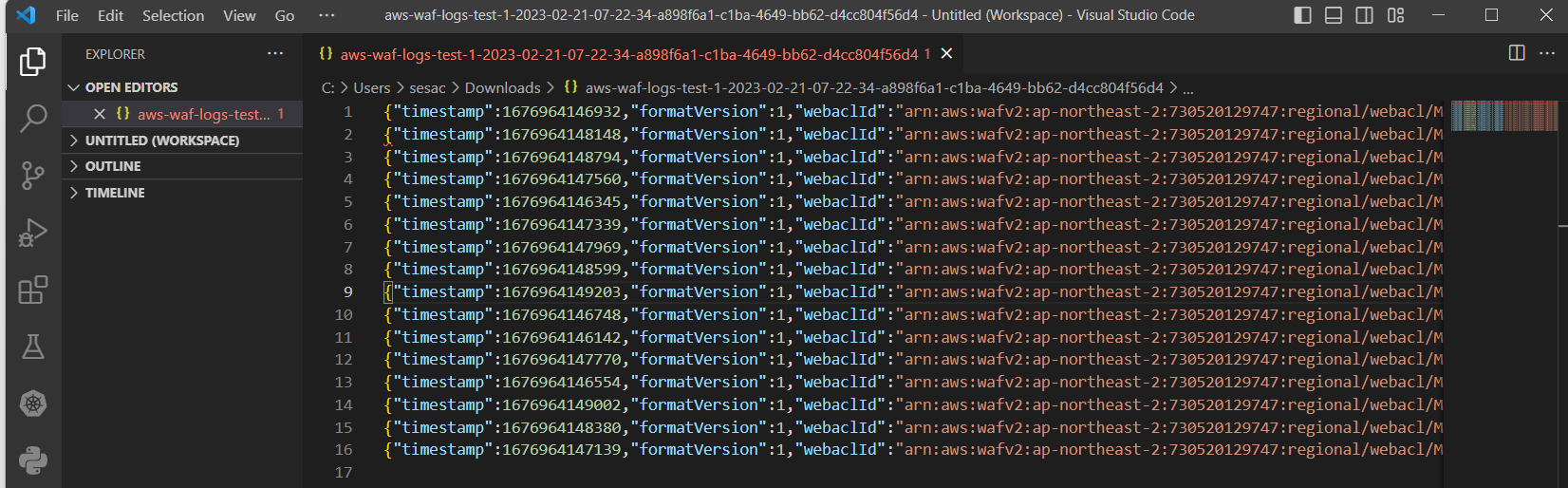Image resolution: width=1568 pixels, height=488 pixels.
Task: Open Customize Layout icon
Action: [x=1395, y=15]
